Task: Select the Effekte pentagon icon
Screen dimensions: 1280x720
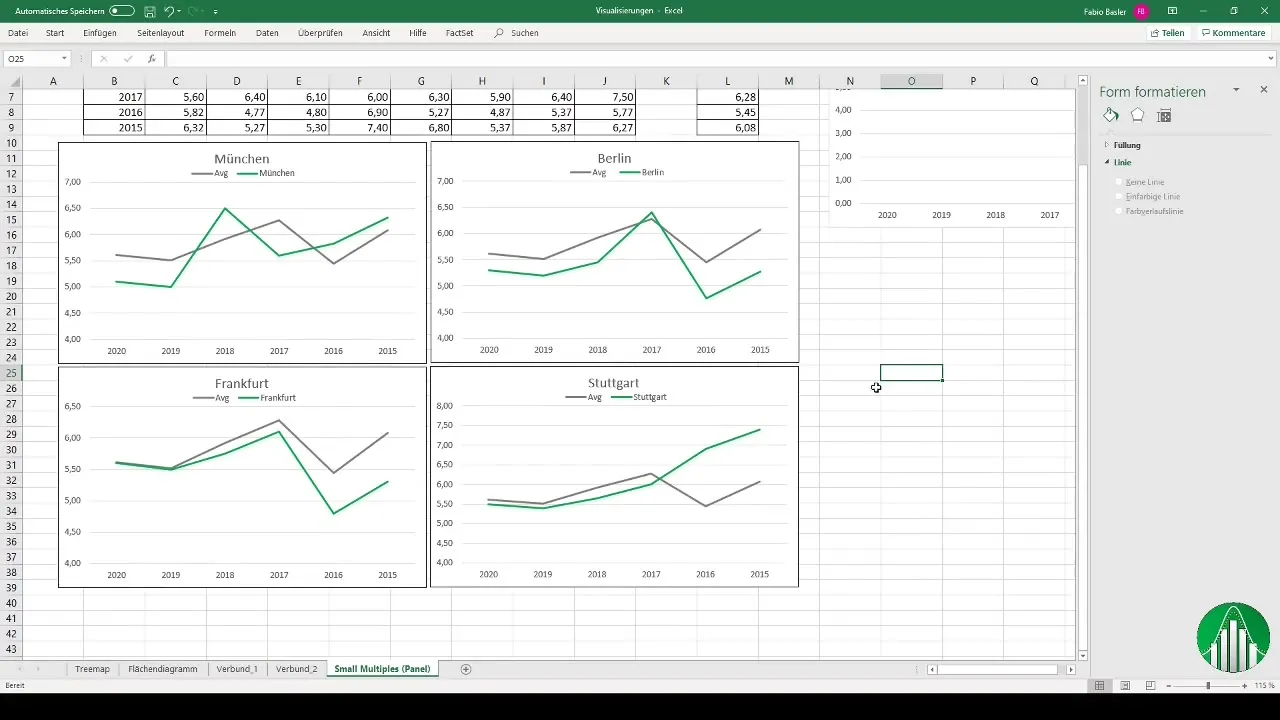Action: pos(1137,115)
